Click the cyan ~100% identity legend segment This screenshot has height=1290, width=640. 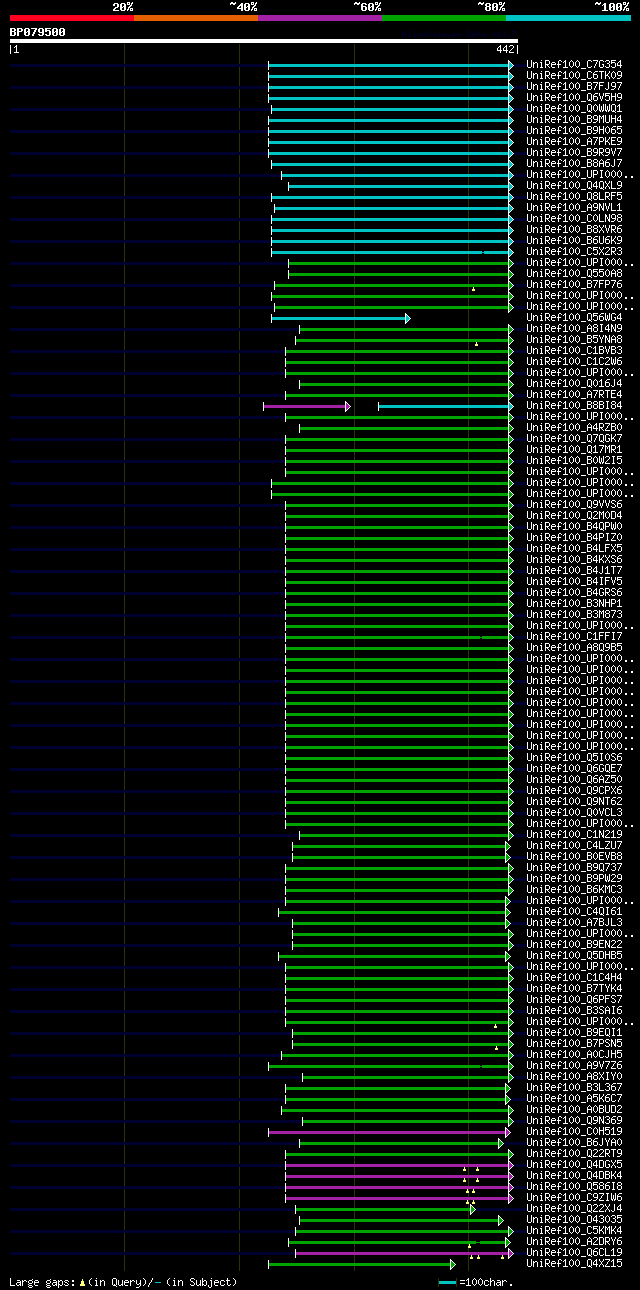point(568,18)
